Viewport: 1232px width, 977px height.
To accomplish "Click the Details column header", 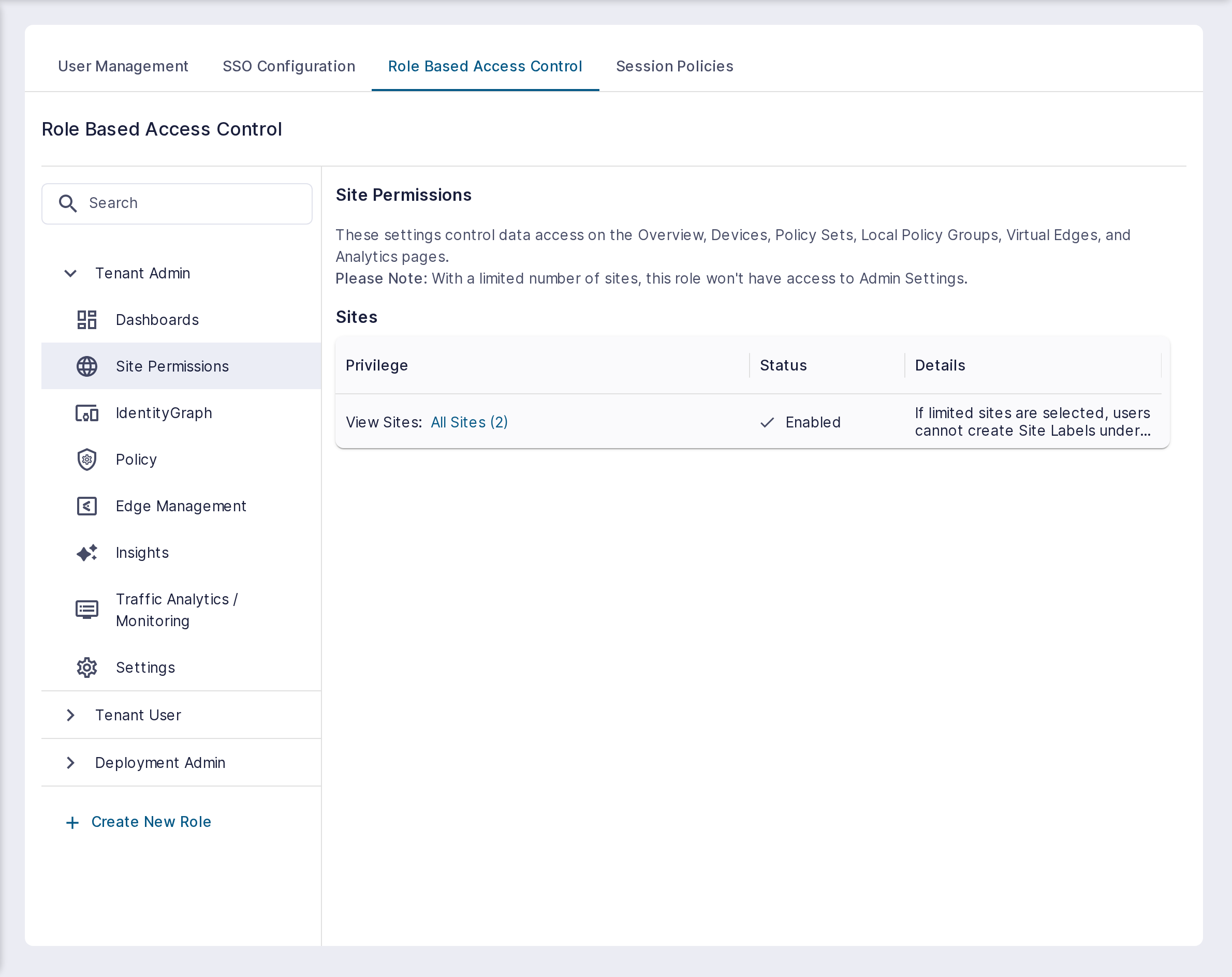I will tap(940, 365).
